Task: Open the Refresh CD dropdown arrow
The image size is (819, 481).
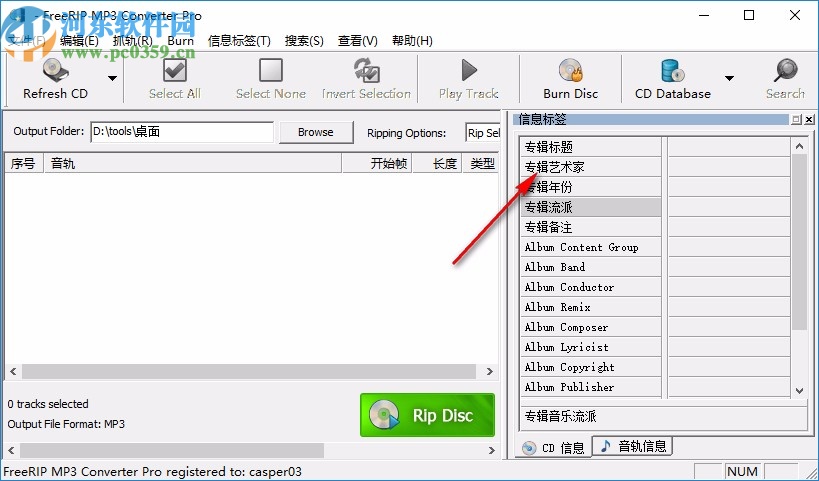Action: click(x=112, y=78)
